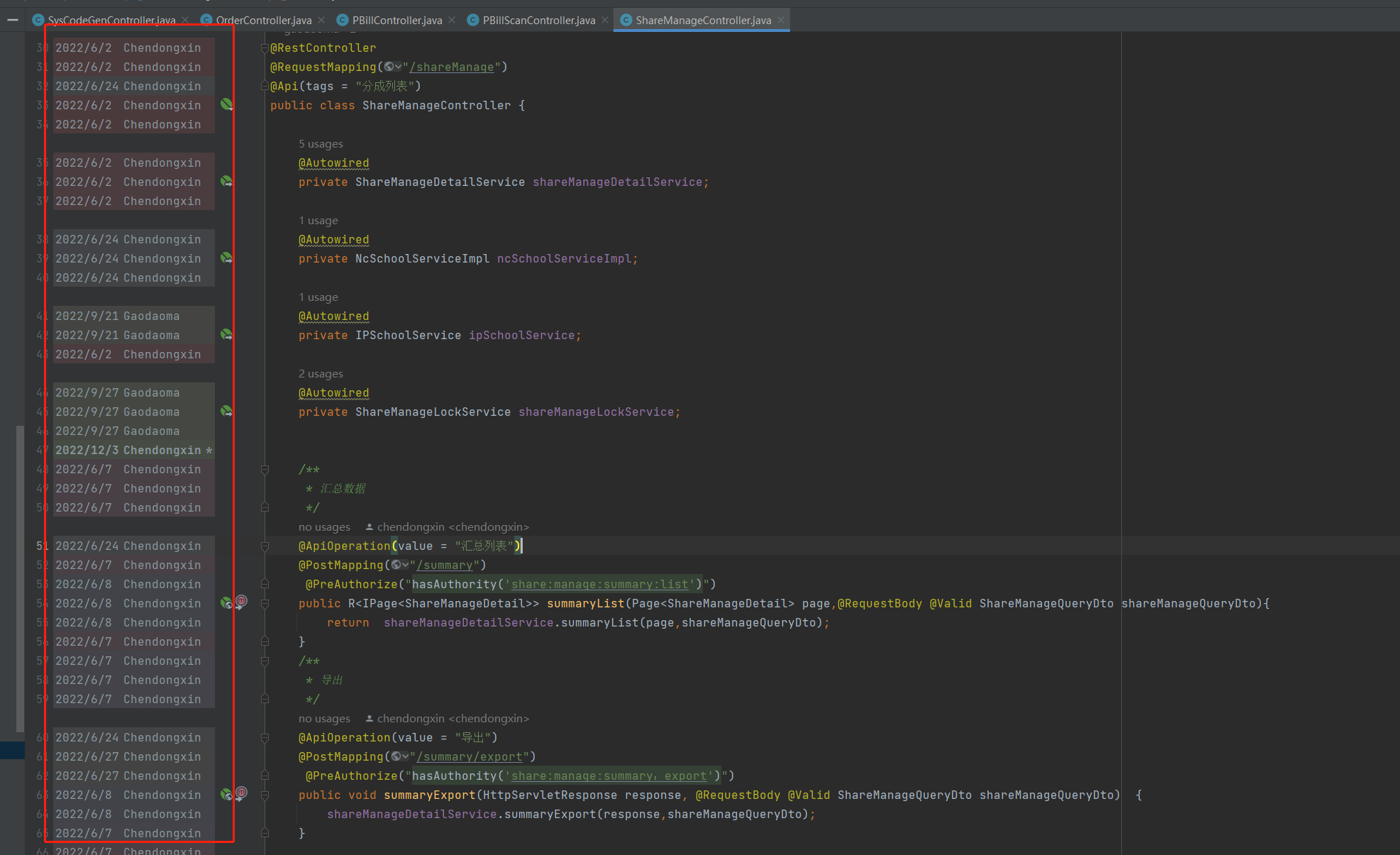Image resolution: width=1400 pixels, height=855 pixels.
Task: Close the PBillScanController.java tab
Action: [605, 20]
